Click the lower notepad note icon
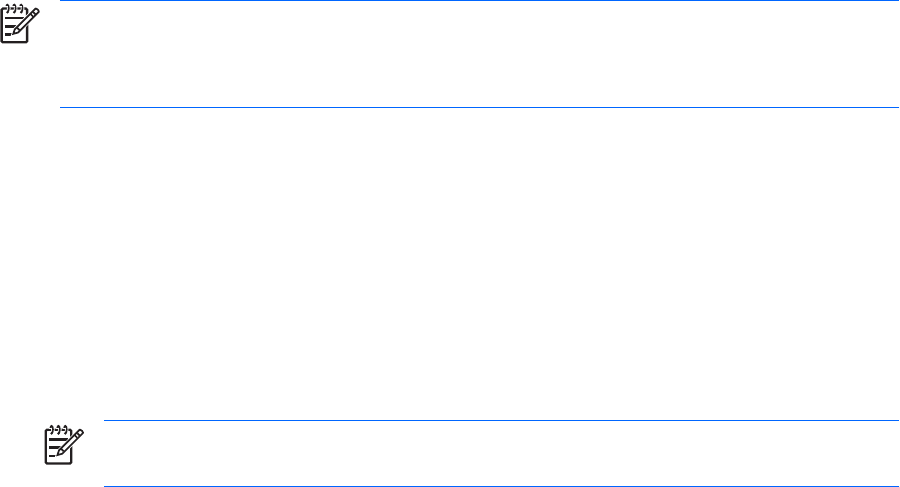The width and height of the screenshot is (900, 487). coord(63,444)
